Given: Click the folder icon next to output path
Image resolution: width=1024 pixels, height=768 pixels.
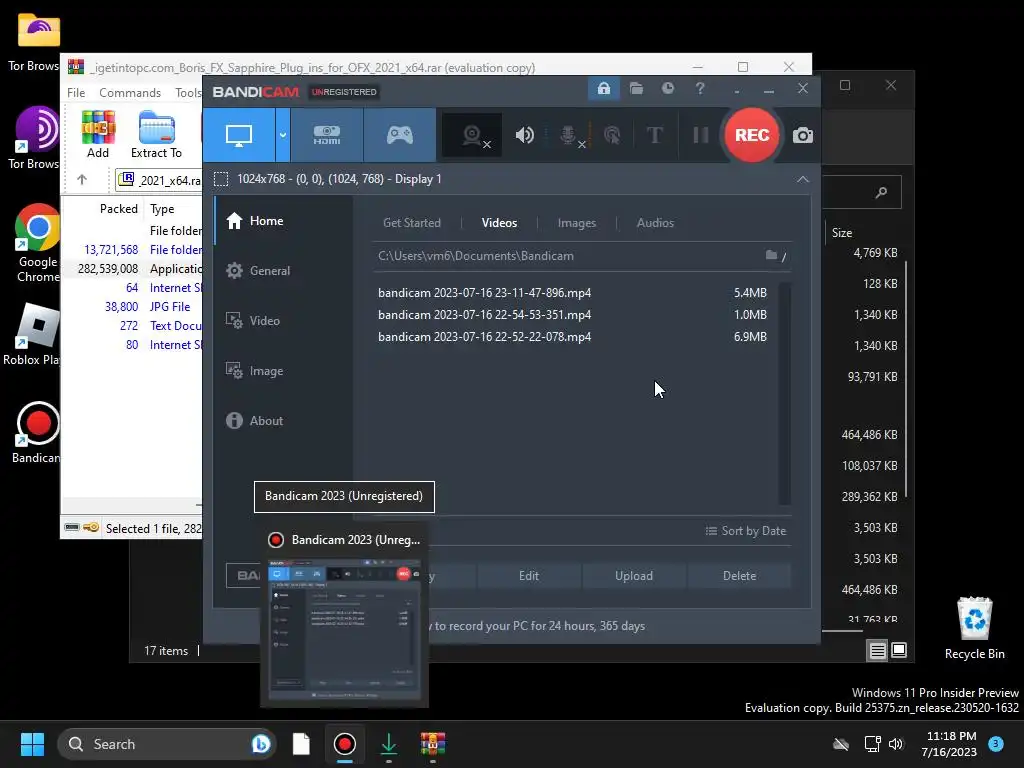Looking at the screenshot, I should [x=771, y=255].
